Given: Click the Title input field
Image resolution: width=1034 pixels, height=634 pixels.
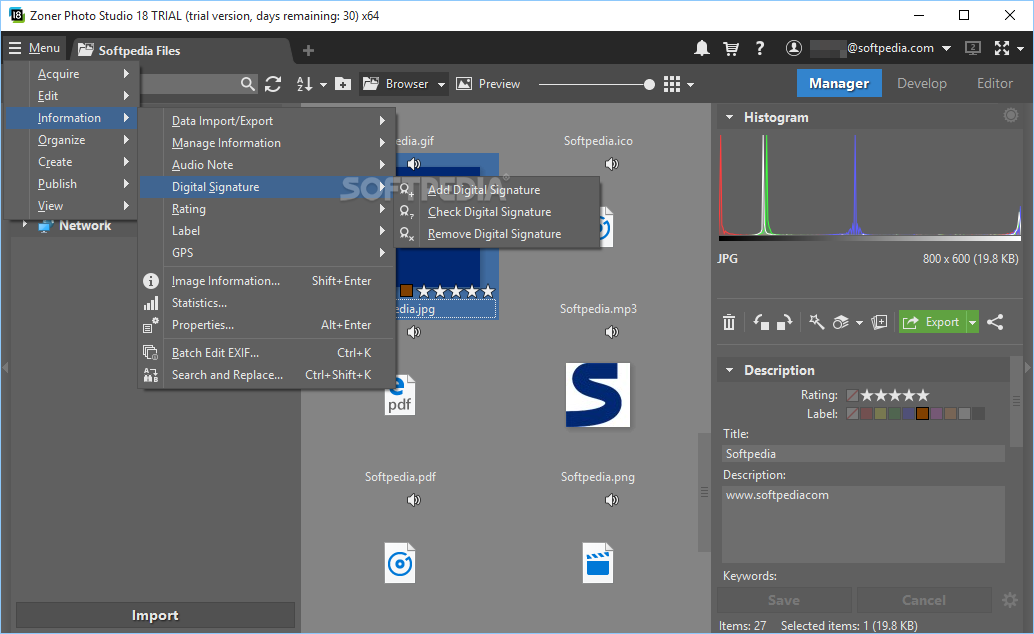Looking at the screenshot, I should point(863,453).
